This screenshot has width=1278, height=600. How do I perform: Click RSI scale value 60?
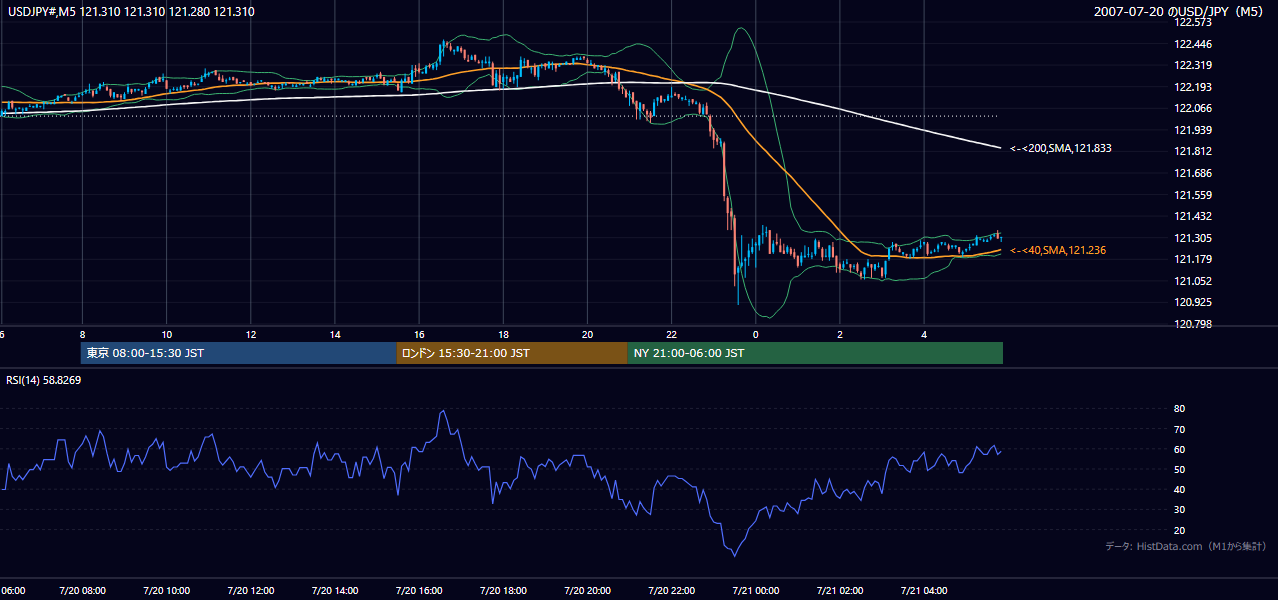(1180, 449)
